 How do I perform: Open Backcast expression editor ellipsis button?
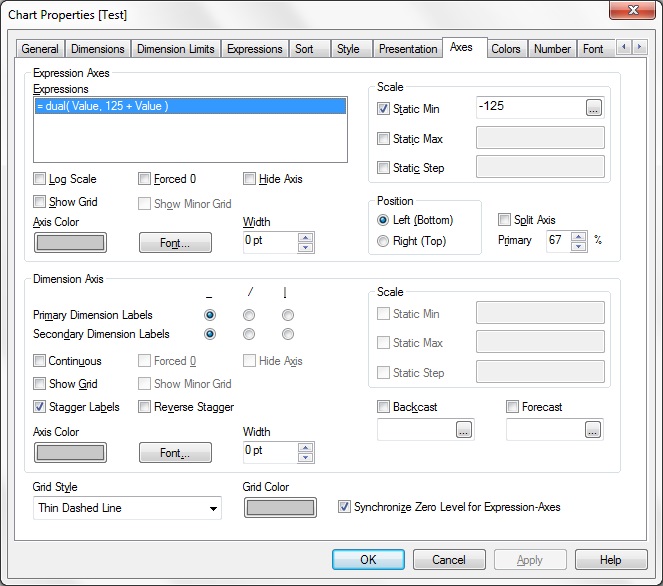(464, 430)
